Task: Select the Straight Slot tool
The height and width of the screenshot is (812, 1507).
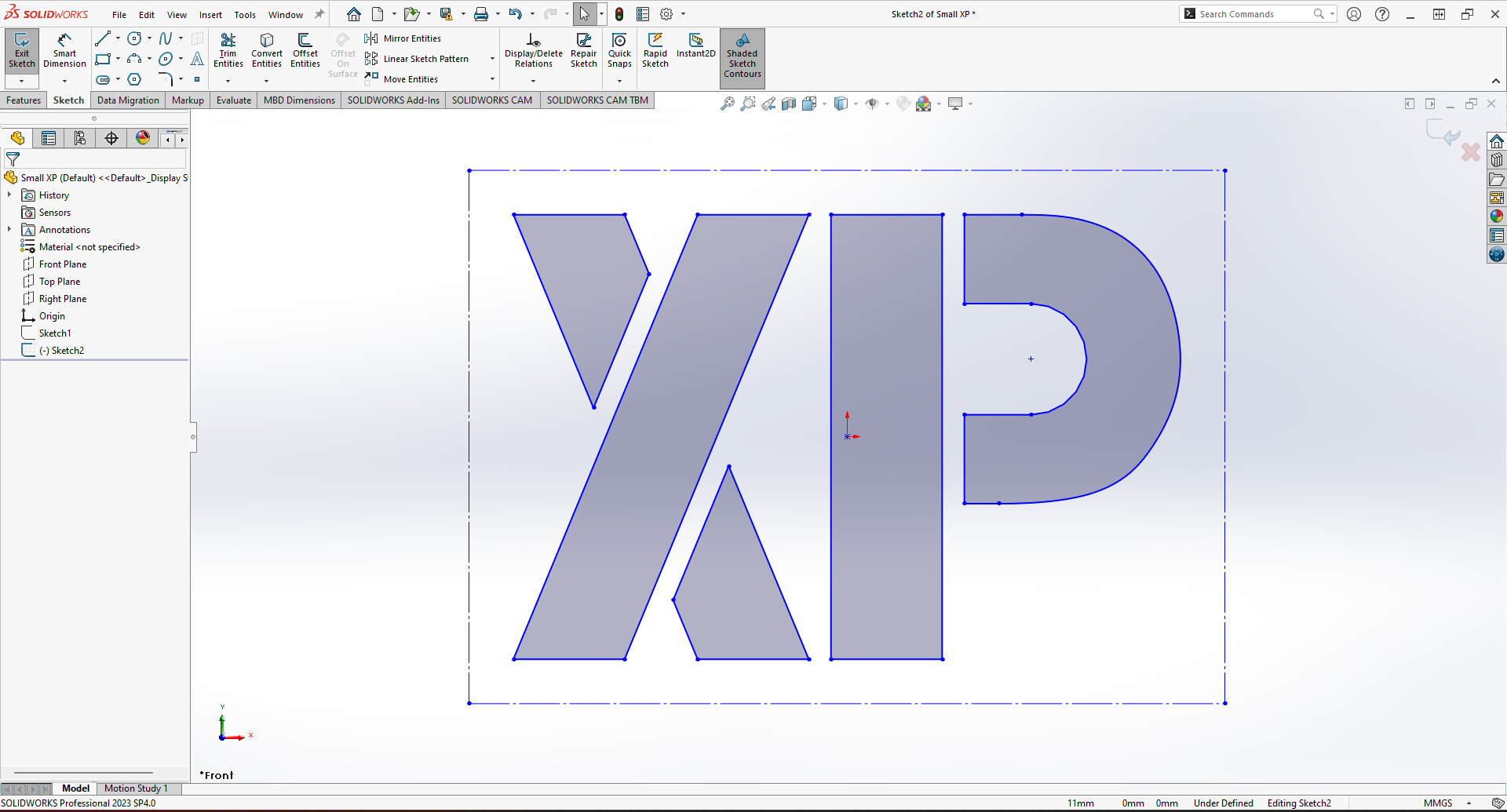Action: pyautogui.click(x=103, y=79)
